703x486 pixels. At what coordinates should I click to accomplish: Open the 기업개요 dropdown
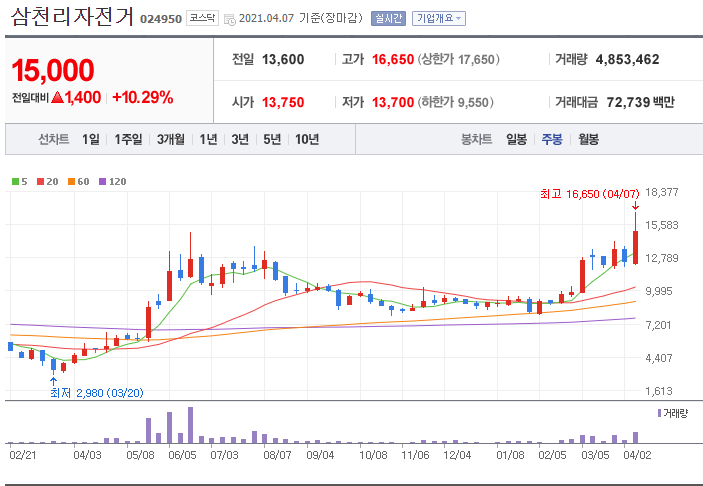coord(439,18)
